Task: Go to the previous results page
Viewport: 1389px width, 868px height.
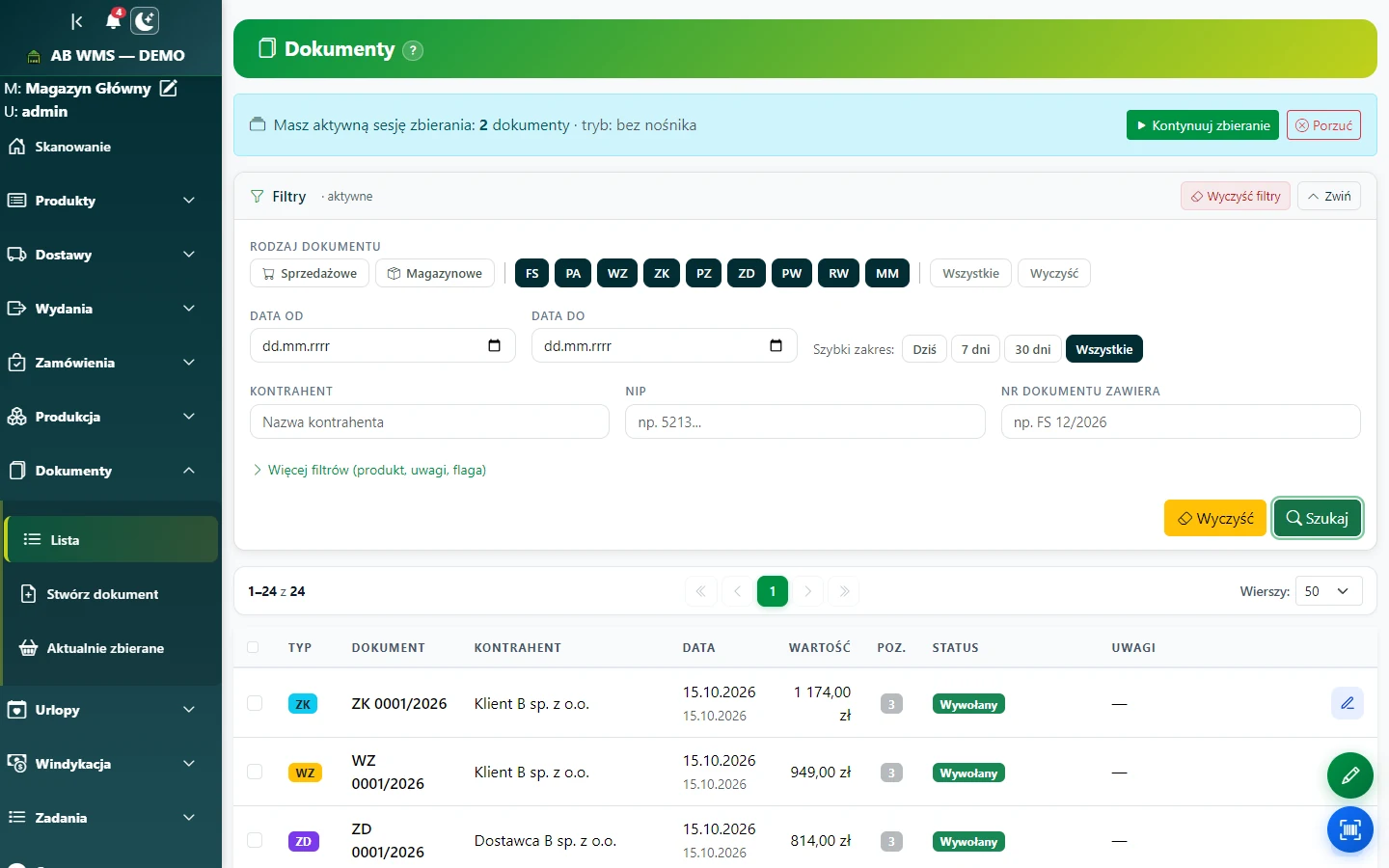Action: pos(737,591)
